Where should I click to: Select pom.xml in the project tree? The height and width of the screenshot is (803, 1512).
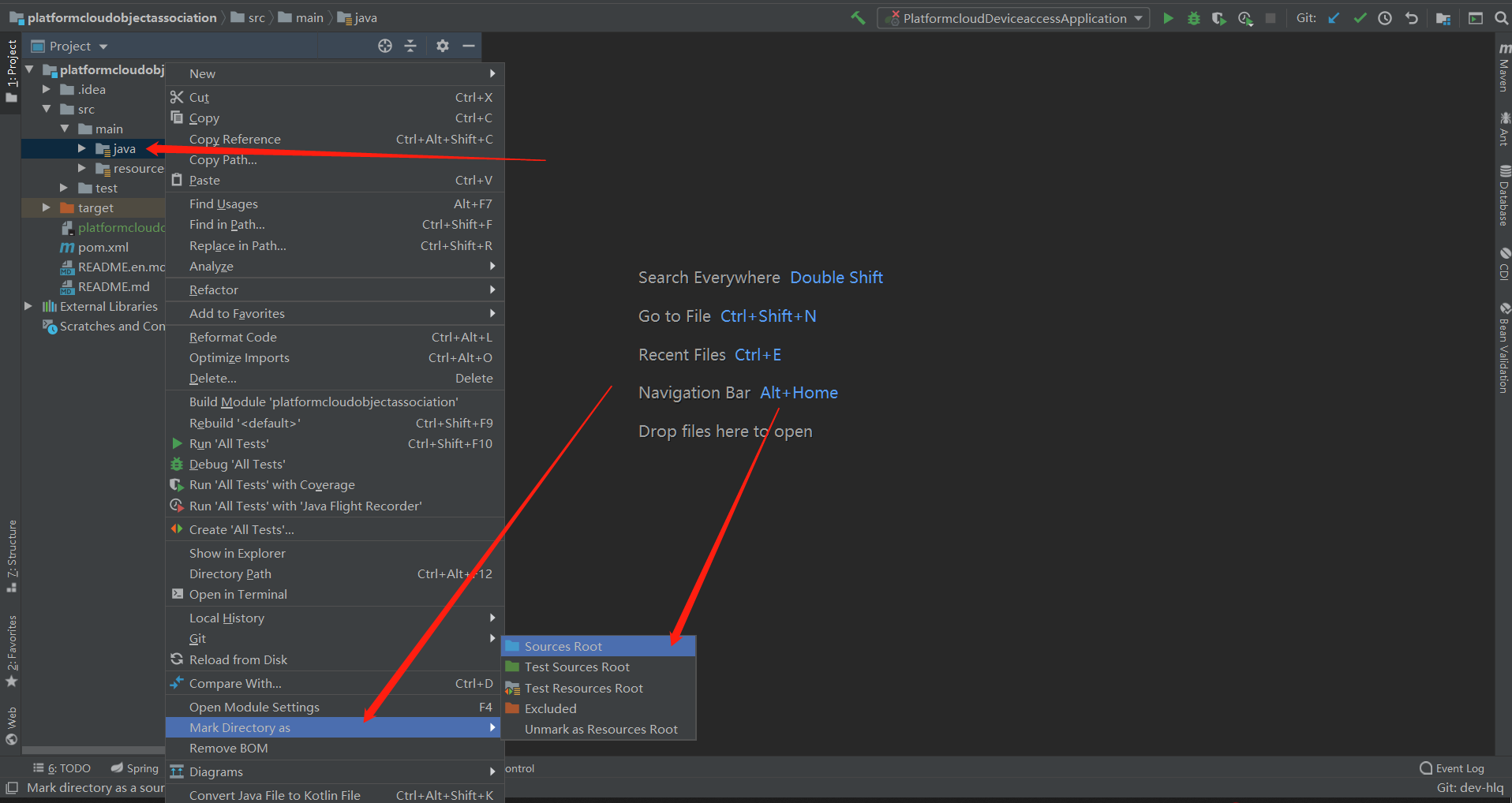tap(103, 247)
